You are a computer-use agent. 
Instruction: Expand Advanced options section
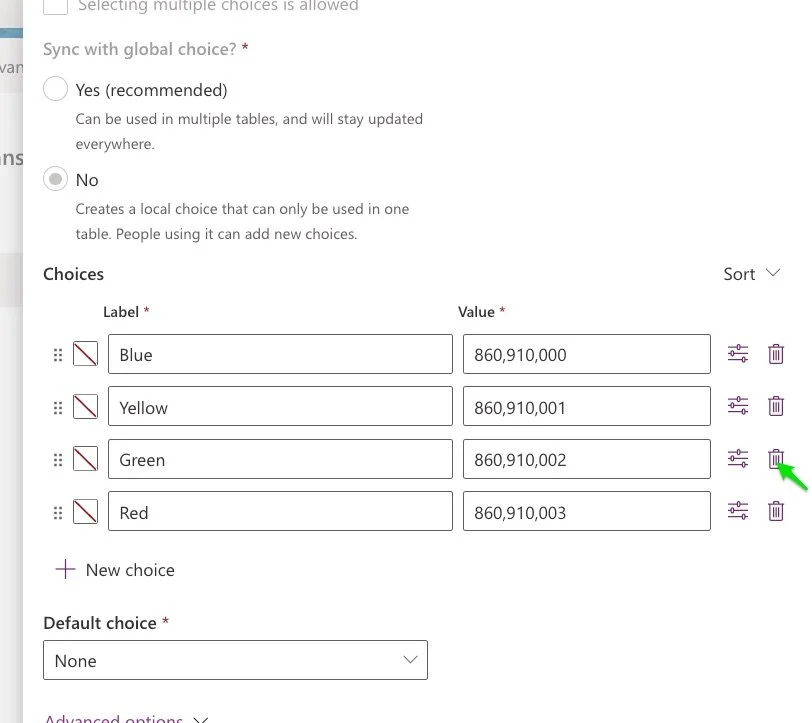pyautogui.click(x=126, y=718)
